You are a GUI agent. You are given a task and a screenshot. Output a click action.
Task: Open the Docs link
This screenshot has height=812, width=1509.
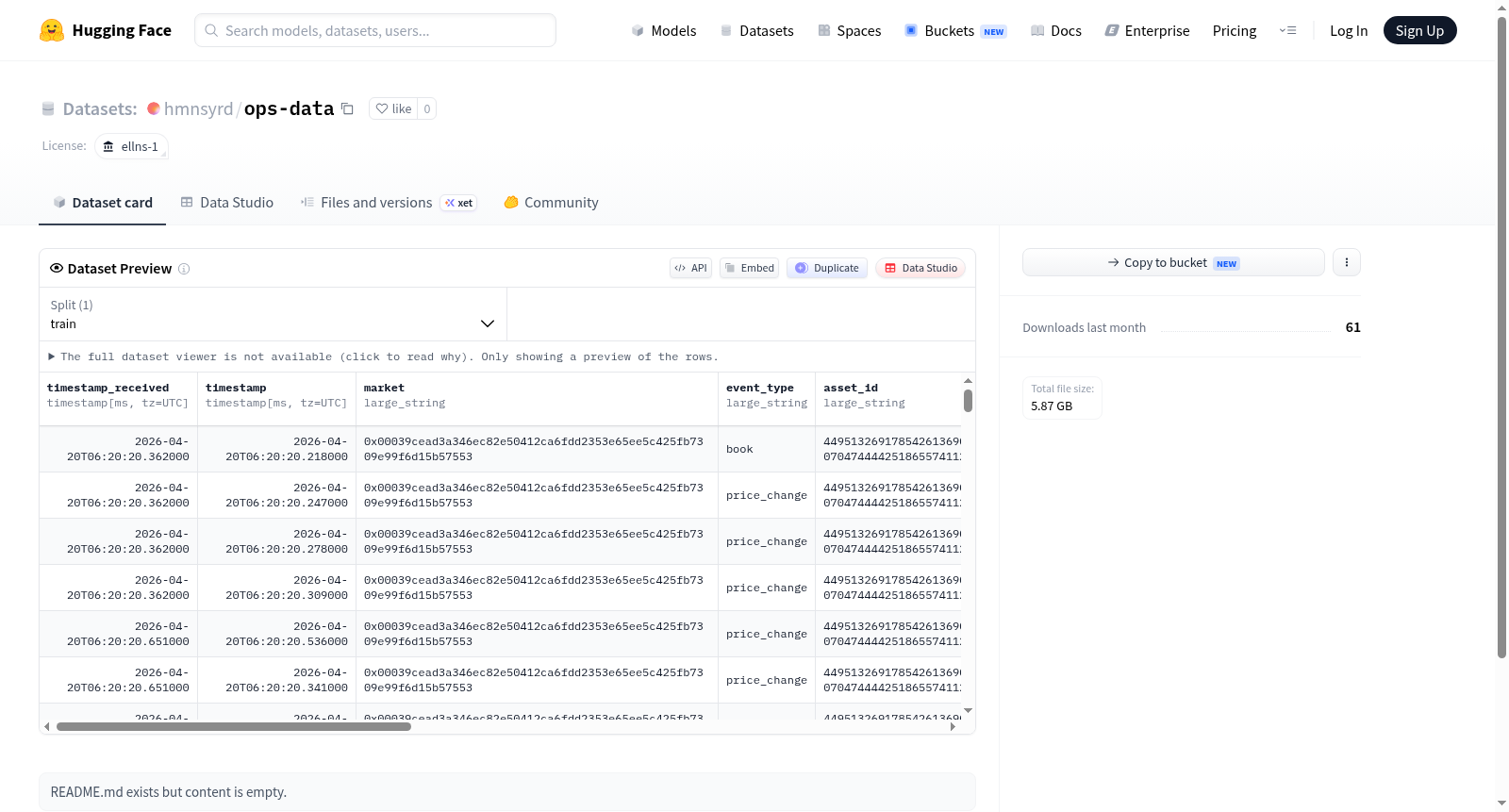pyautogui.click(x=1055, y=30)
